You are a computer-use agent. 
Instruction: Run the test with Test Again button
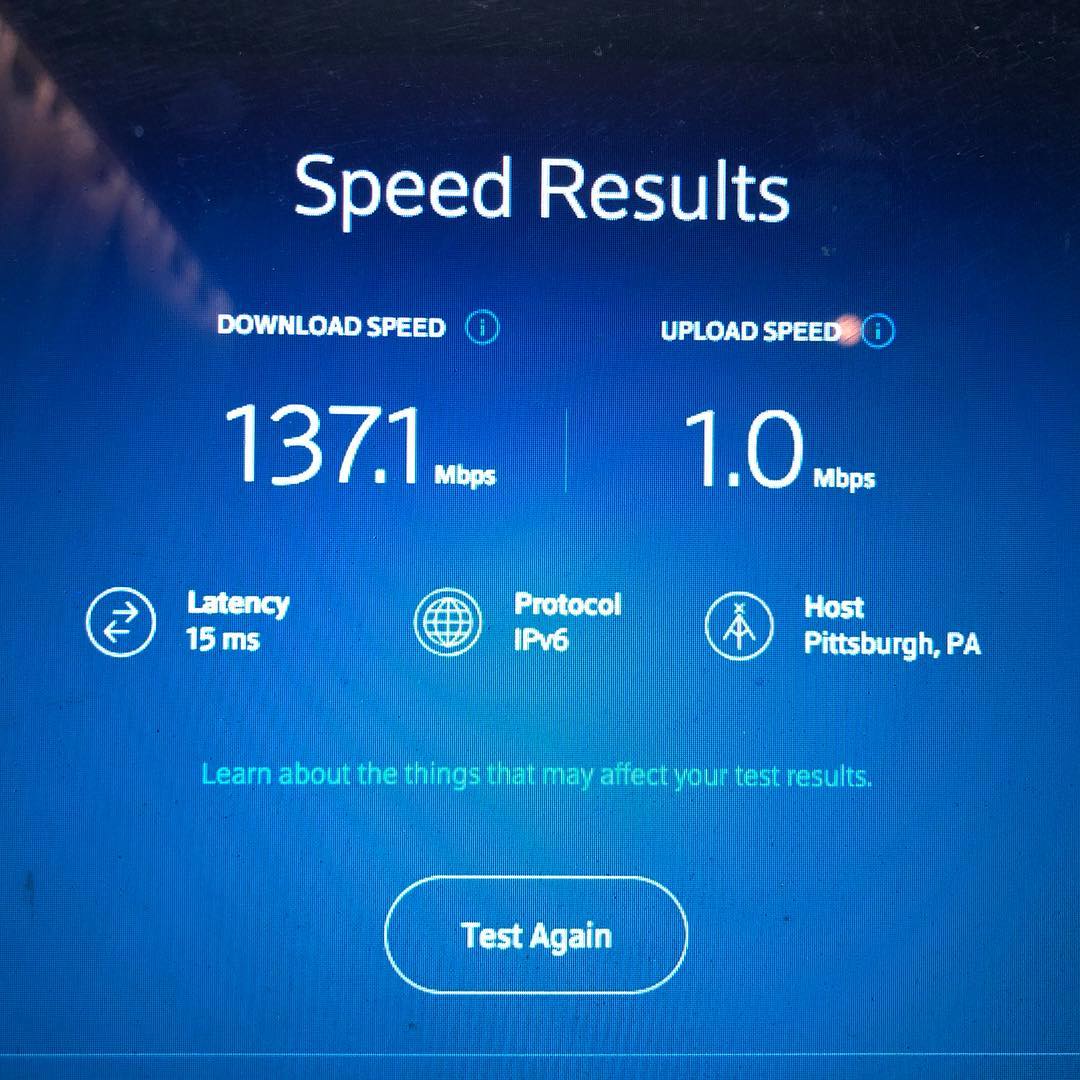(536, 935)
